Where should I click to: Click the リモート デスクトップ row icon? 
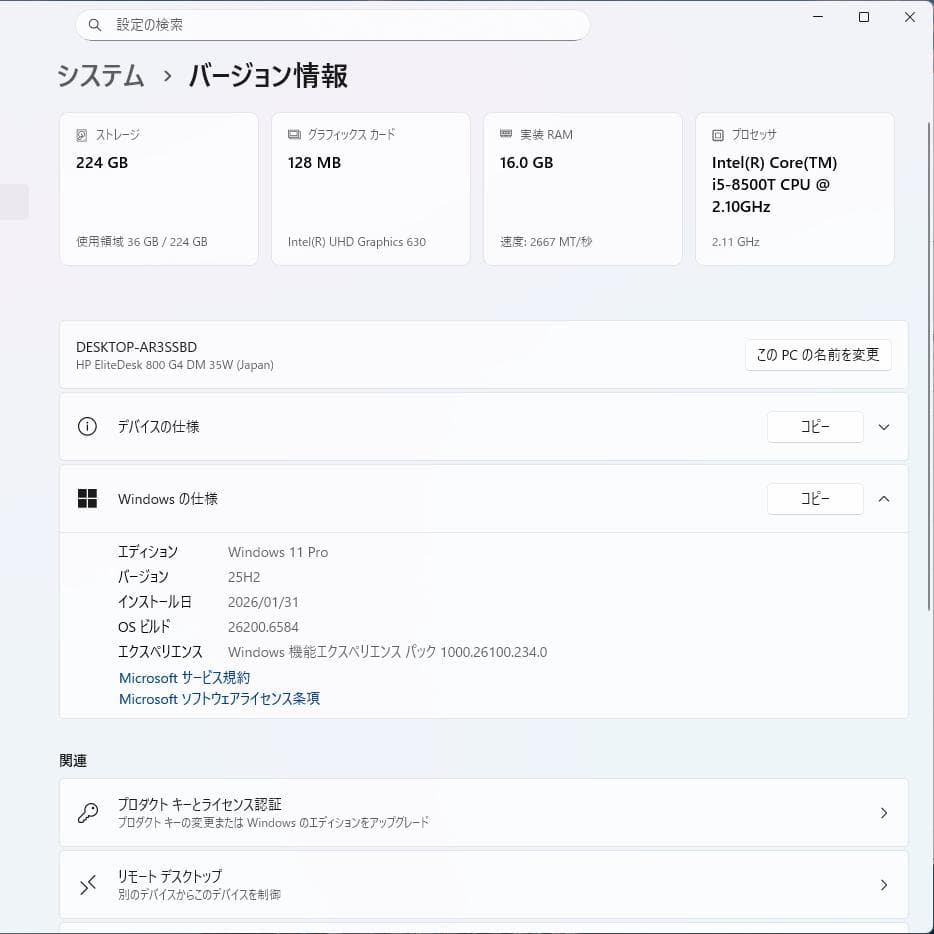click(x=88, y=884)
